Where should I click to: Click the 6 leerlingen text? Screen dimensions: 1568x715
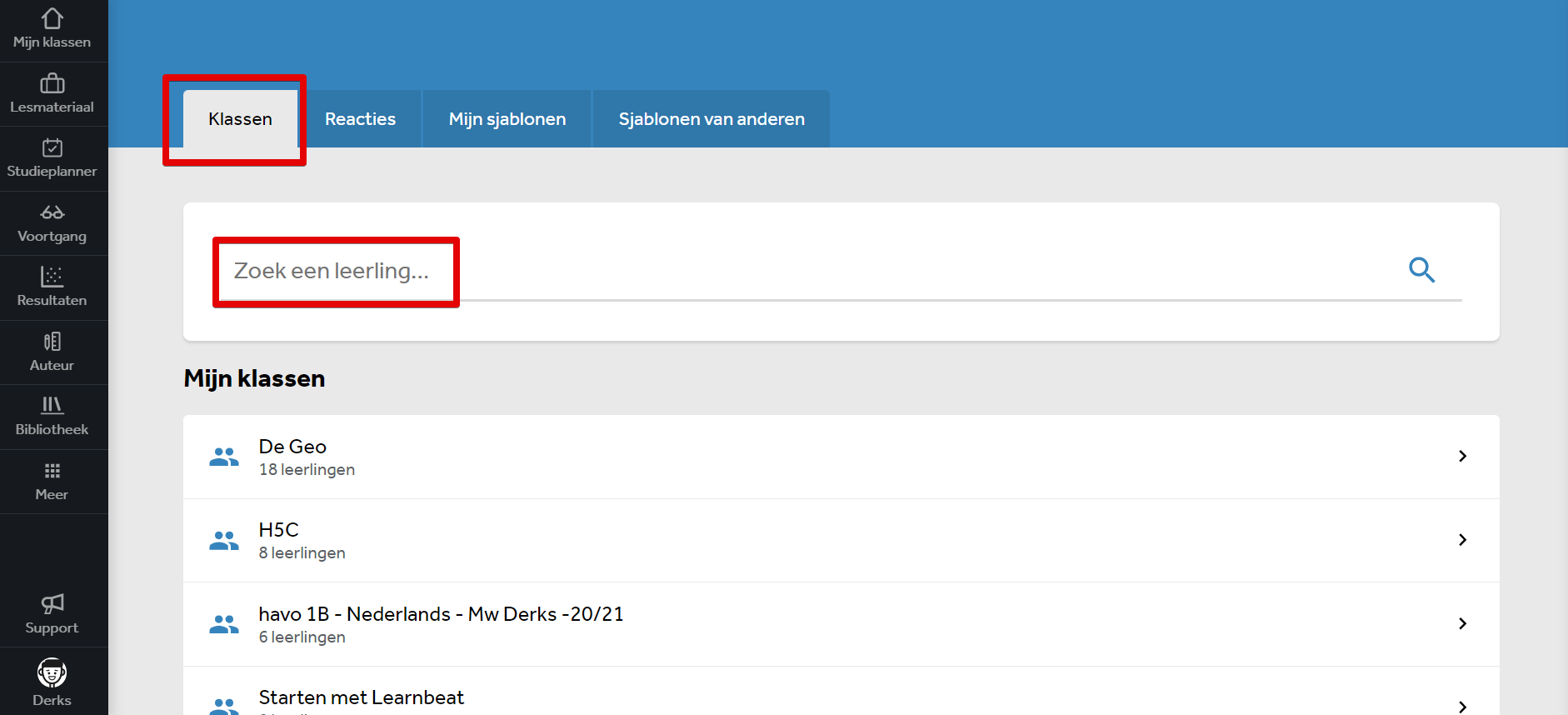(x=302, y=637)
